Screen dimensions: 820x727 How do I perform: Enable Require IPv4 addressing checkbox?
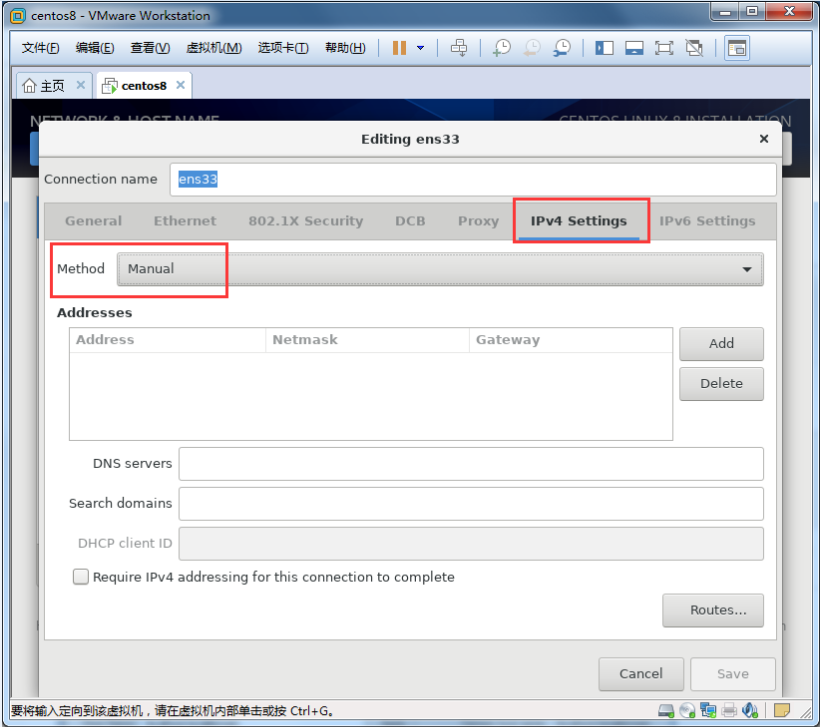[x=81, y=577]
